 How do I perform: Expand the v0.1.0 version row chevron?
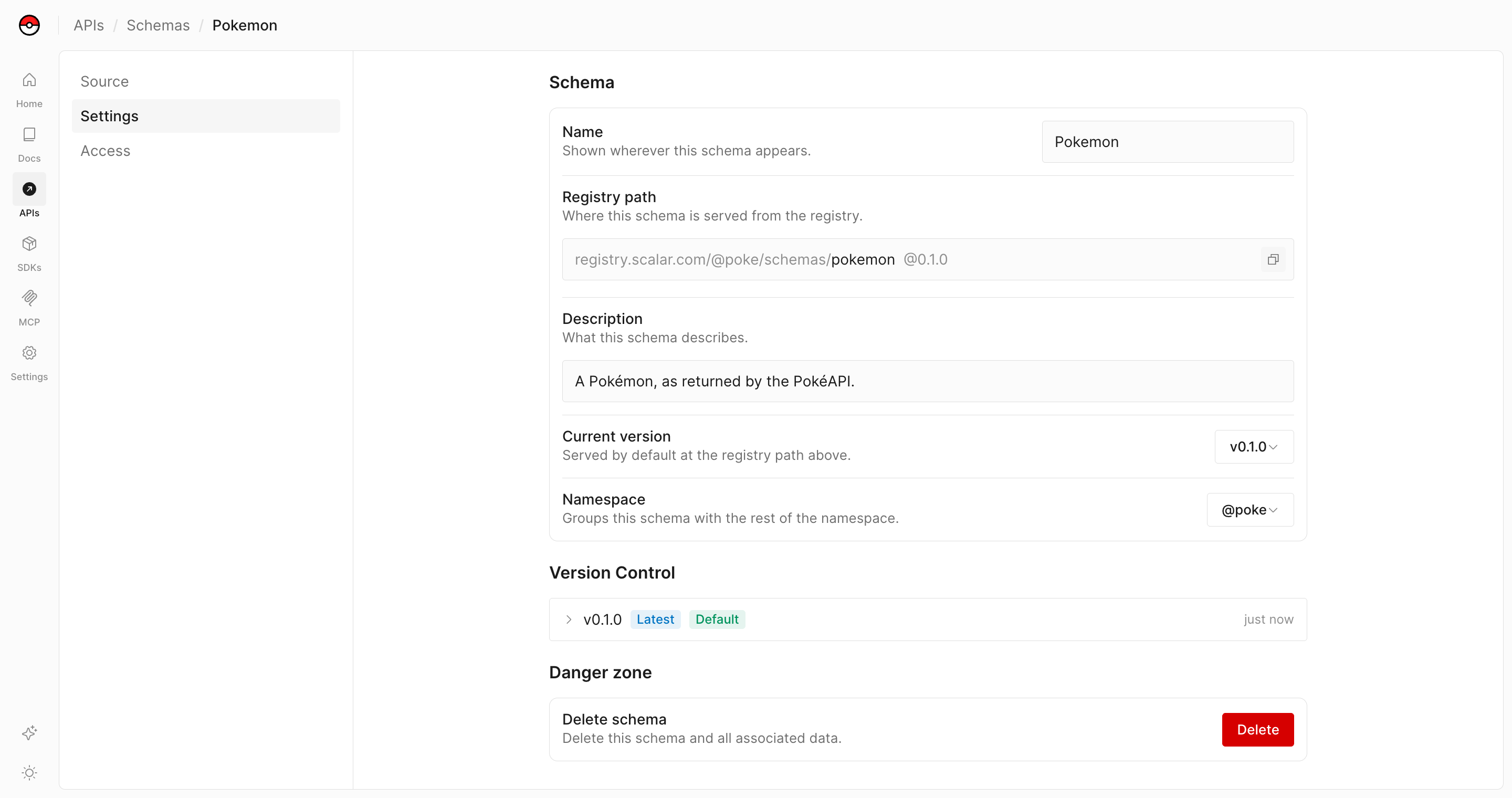tap(568, 619)
